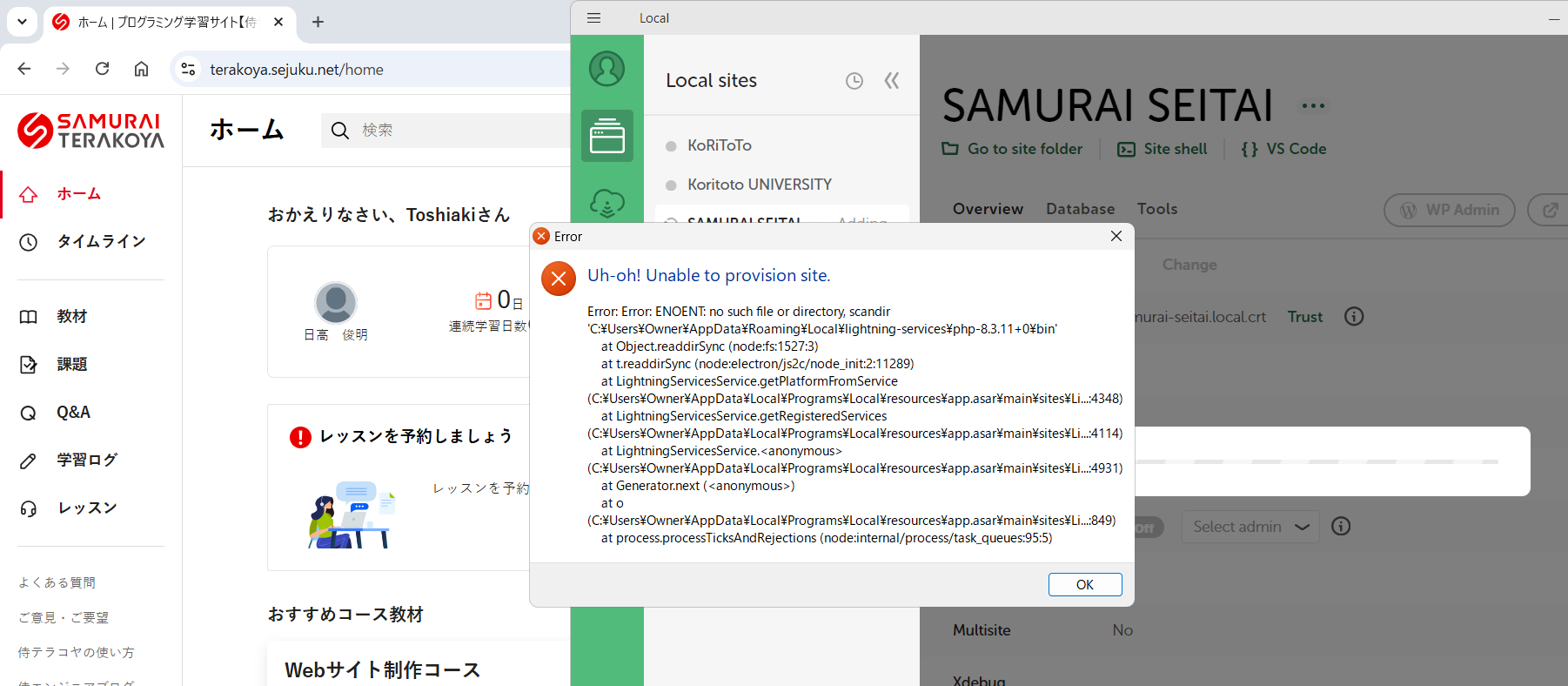Open the SAMURAI SEITAI more options menu
This screenshot has height=686, width=1568.
point(1313,106)
